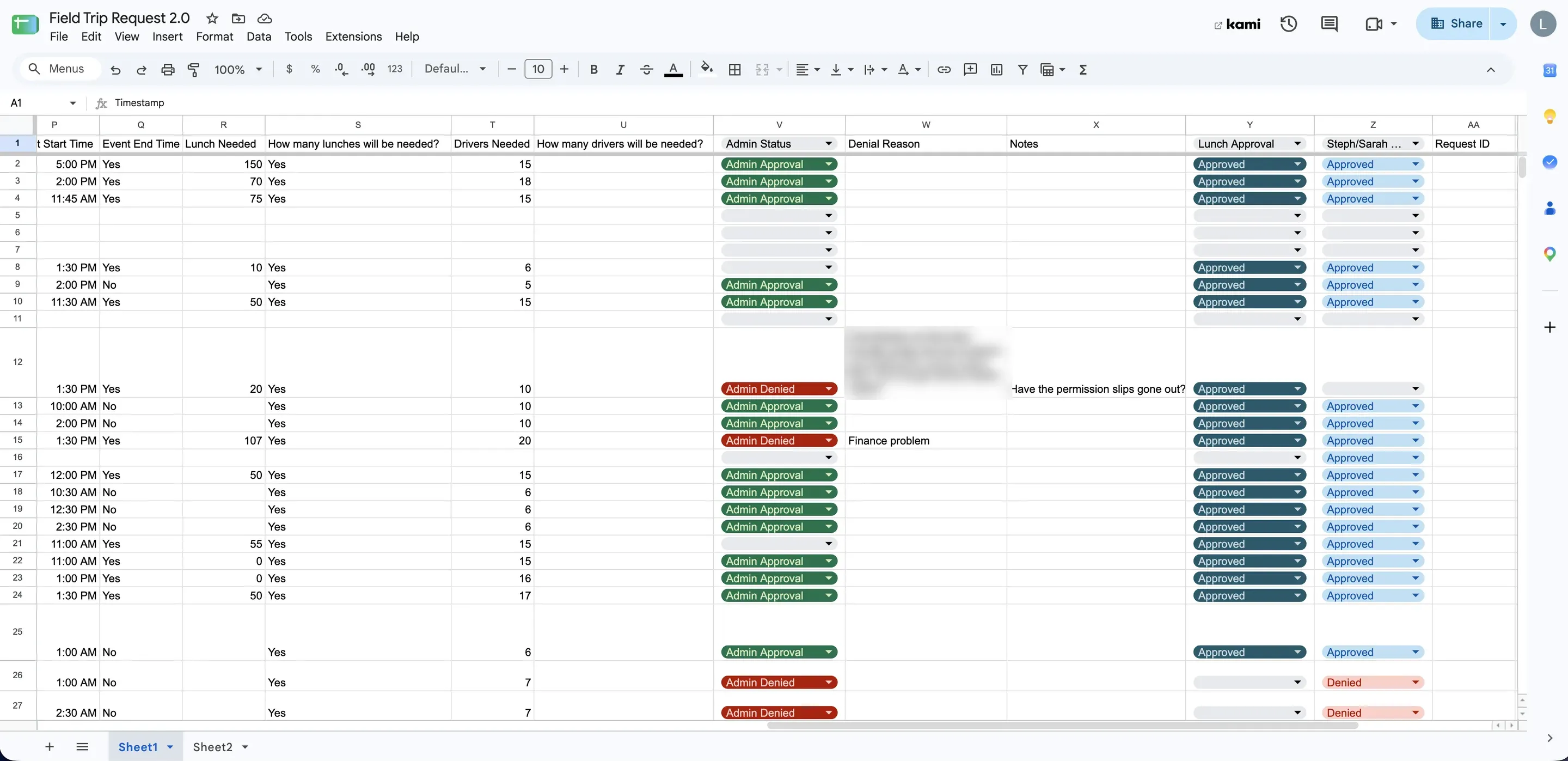Open font family Default dropdown
Viewport: 1568px width, 761px height.
coord(455,69)
